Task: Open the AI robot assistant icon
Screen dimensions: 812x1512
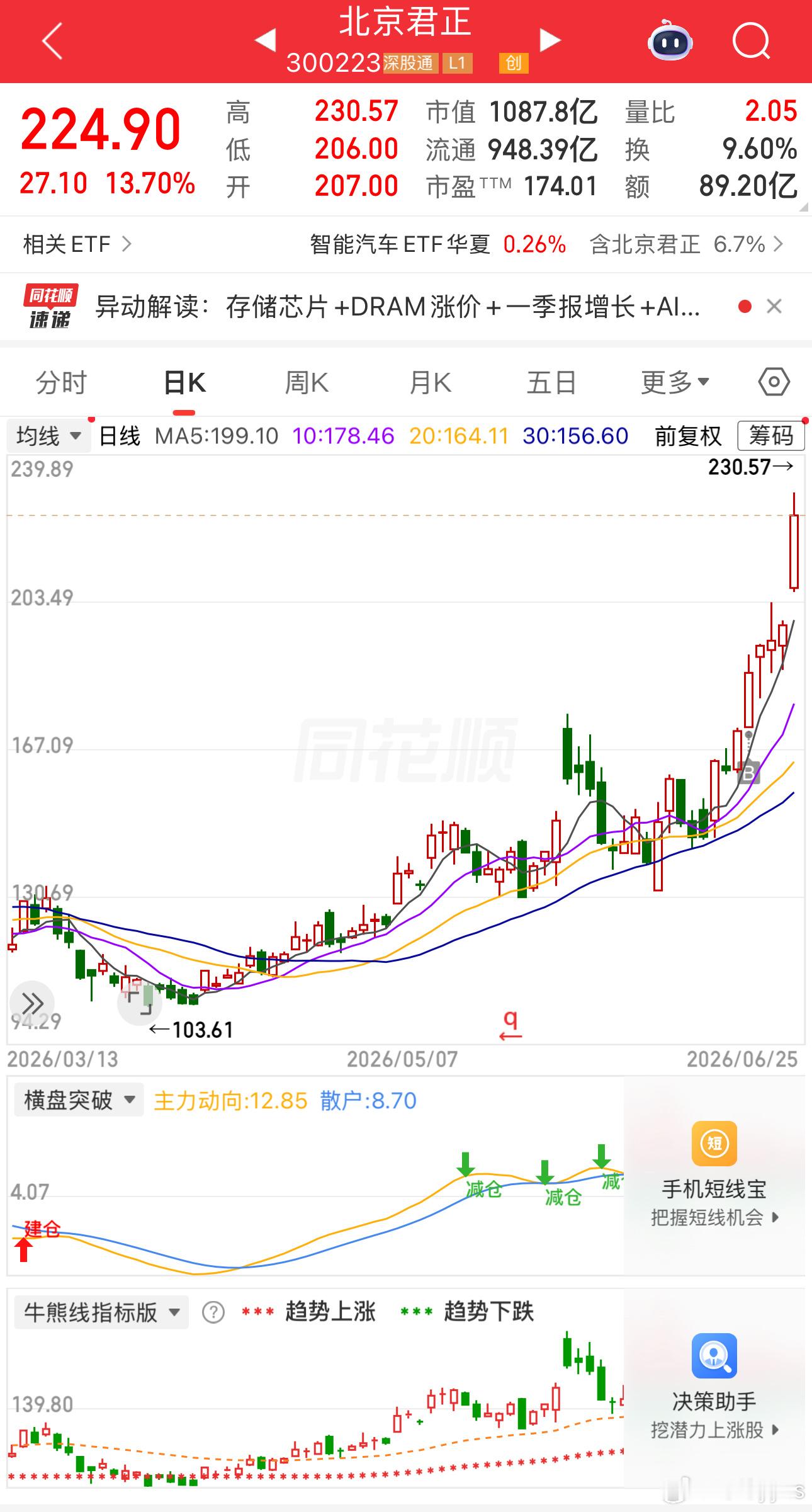Action: click(670, 40)
